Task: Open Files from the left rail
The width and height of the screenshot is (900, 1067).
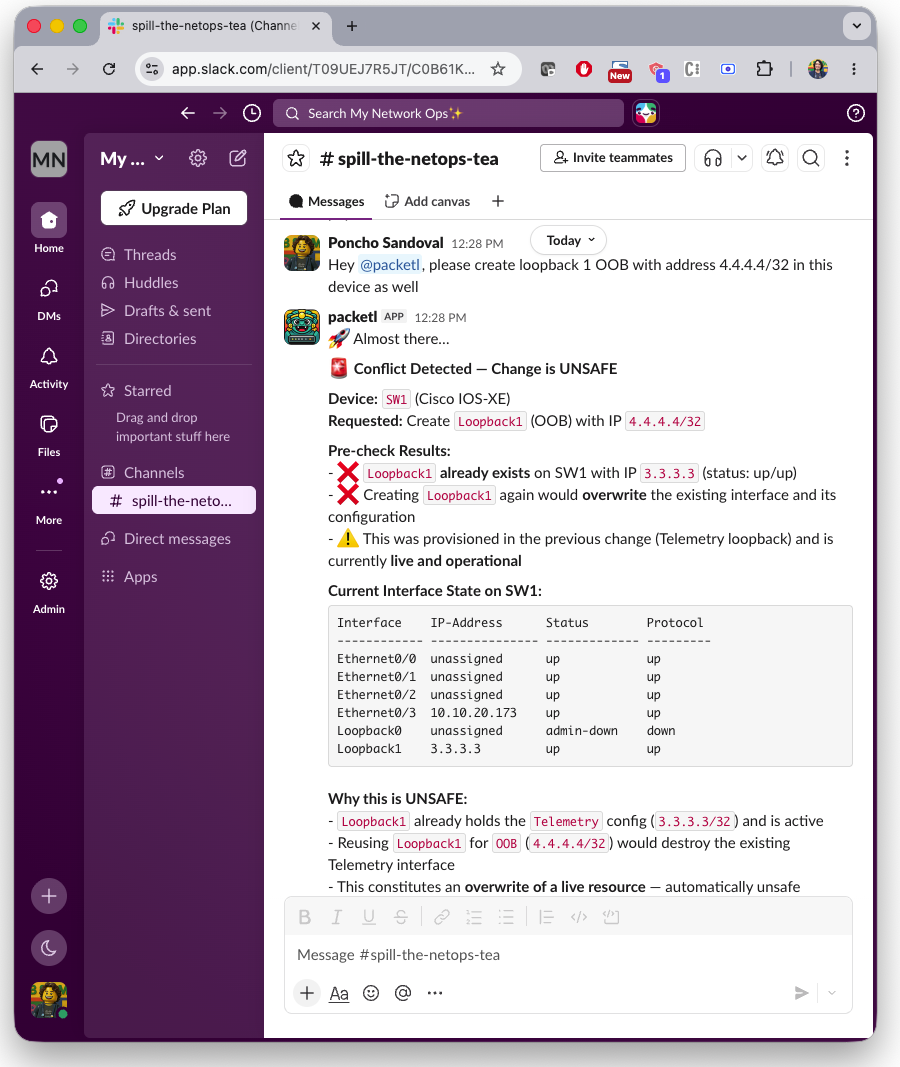Action: coord(49,425)
